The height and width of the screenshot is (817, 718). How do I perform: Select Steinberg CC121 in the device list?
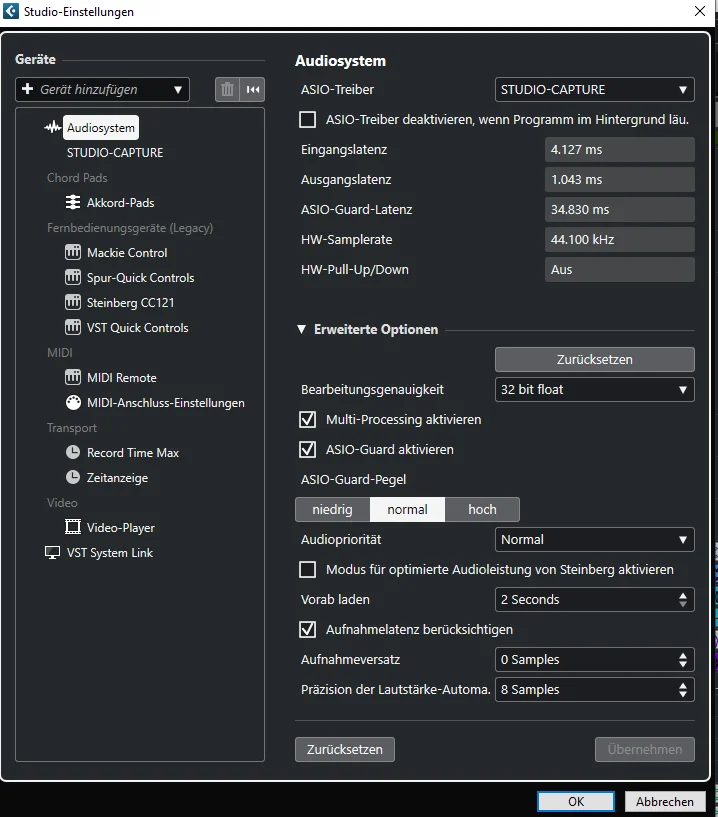[130, 303]
